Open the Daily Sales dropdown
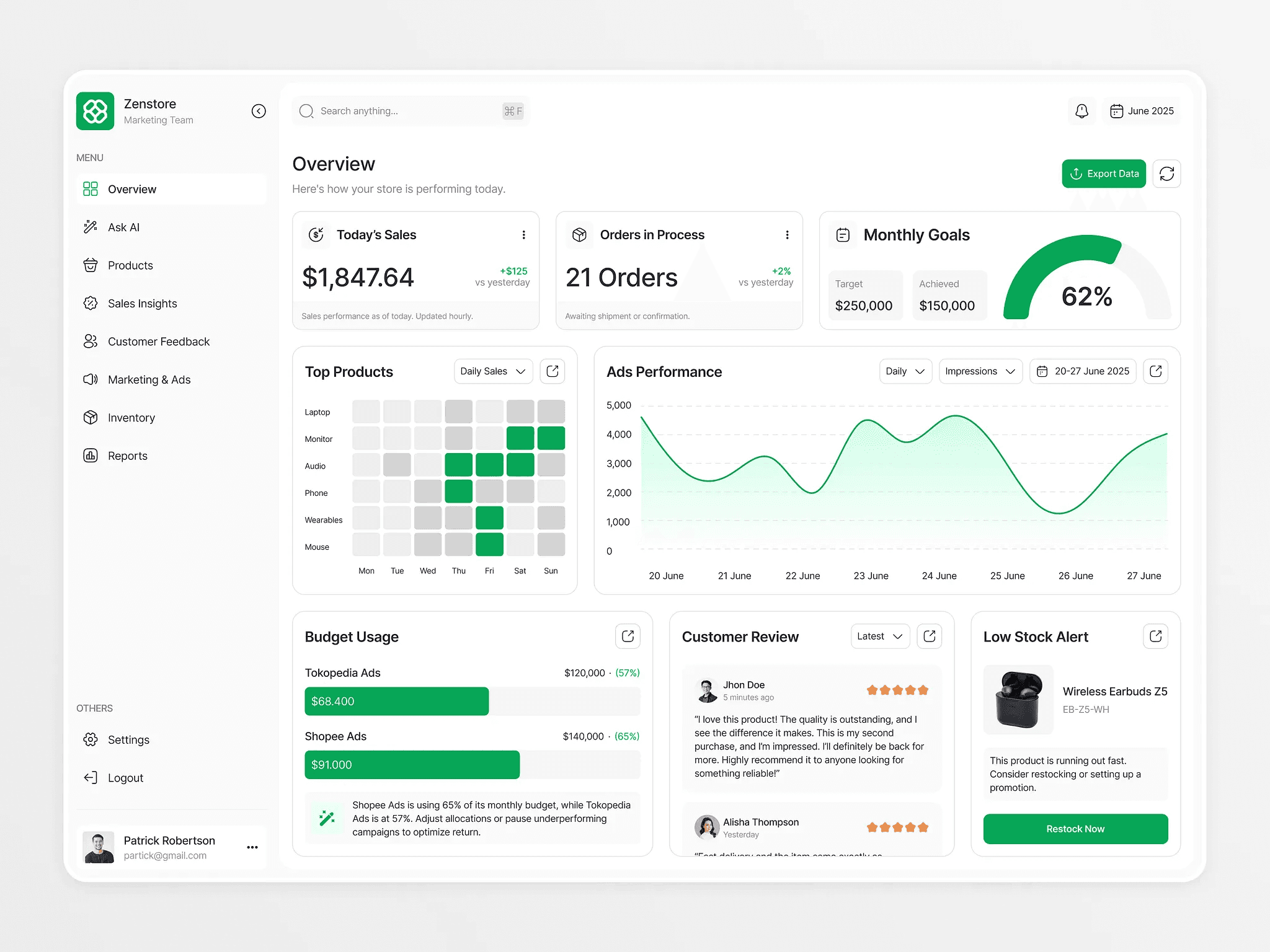This screenshot has width=1270, height=952. pyautogui.click(x=493, y=371)
